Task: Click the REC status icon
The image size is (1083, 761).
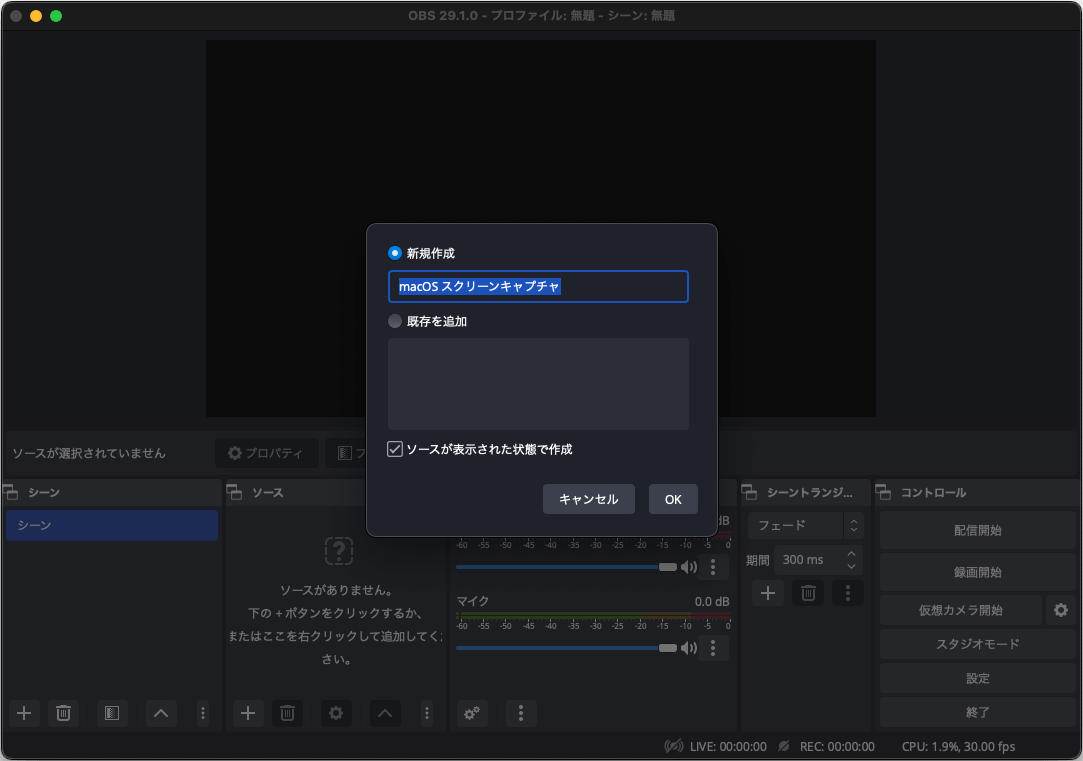Action: [783, 746]
